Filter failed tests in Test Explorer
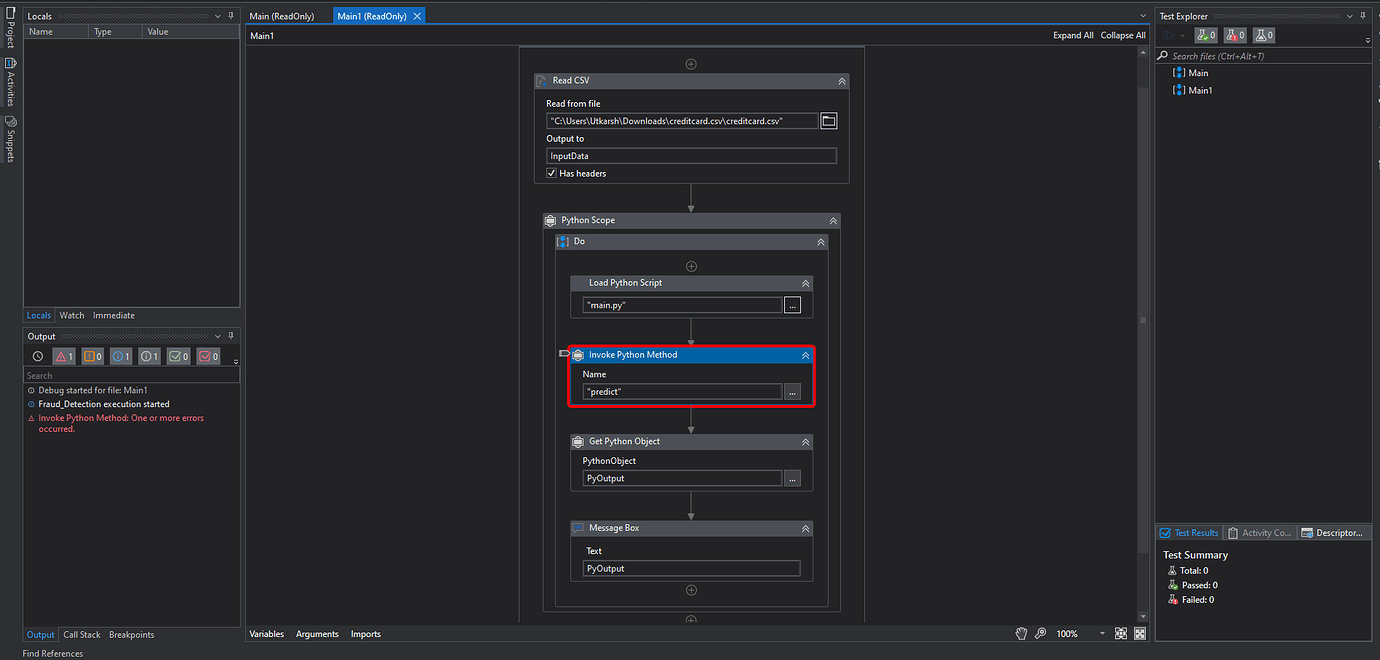1380x660 pixels. coord(1235,35)
